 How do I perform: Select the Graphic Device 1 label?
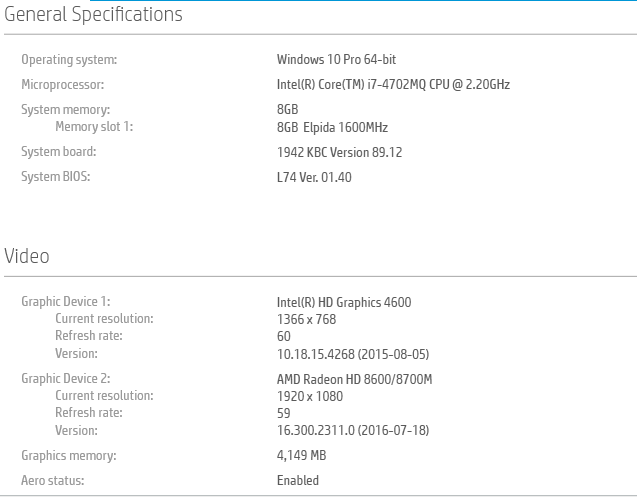point(65,302)
